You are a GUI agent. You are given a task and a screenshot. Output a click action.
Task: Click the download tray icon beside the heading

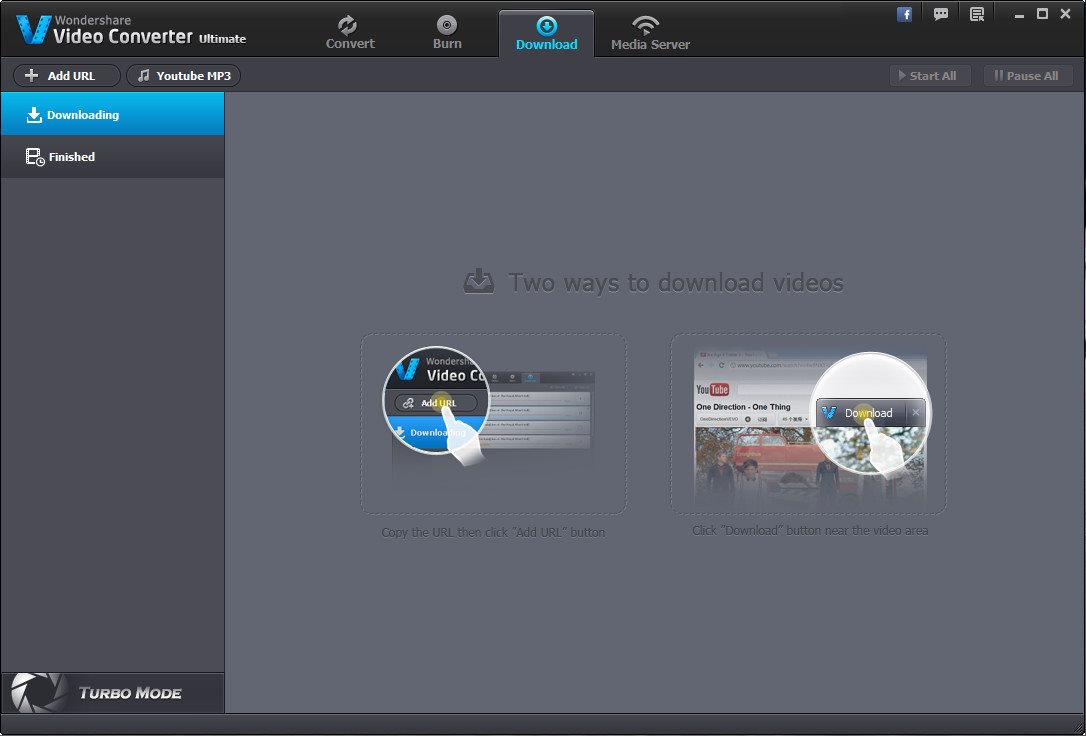point(479,282)
